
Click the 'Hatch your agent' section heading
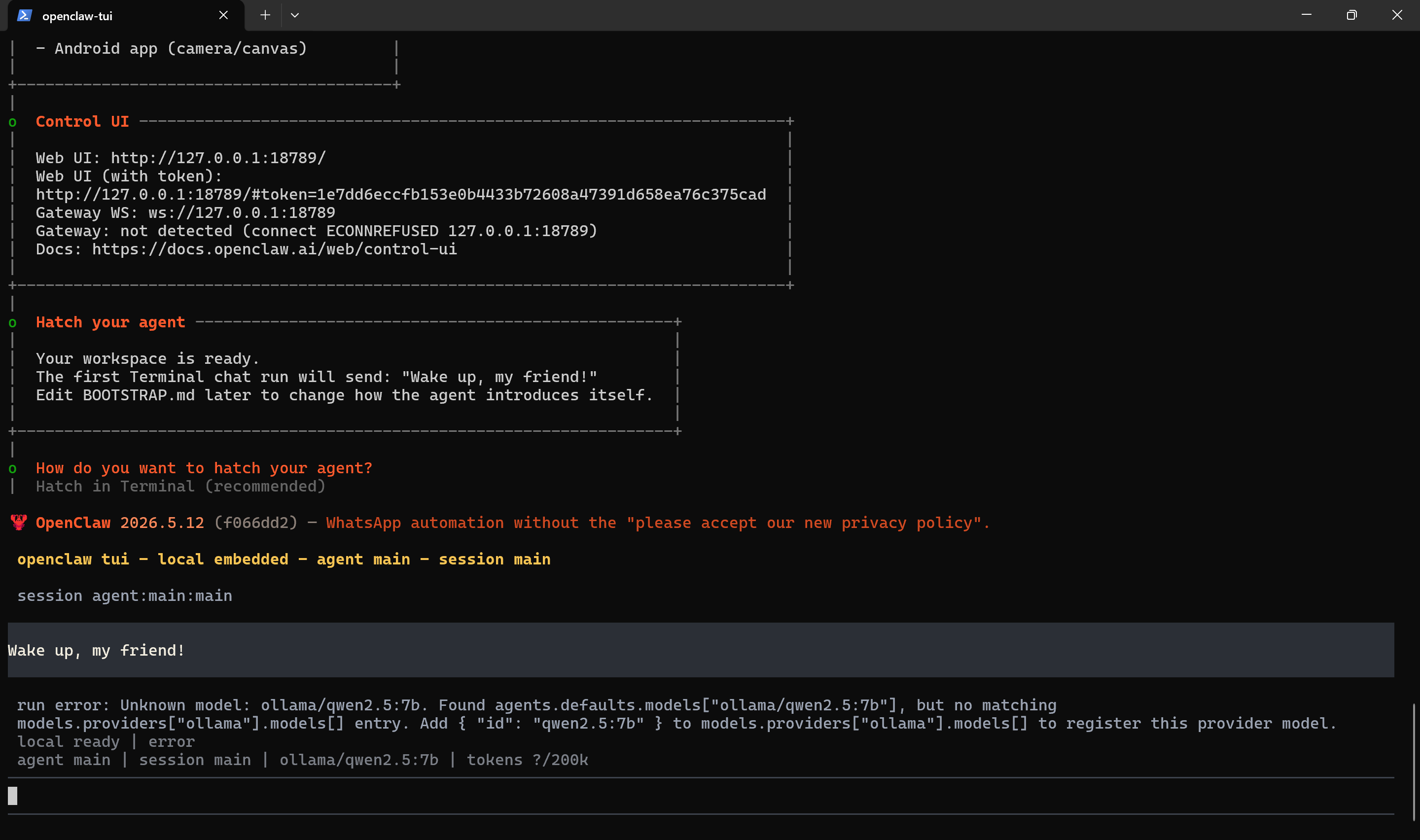pyautogui.click(x=110, y=323)
